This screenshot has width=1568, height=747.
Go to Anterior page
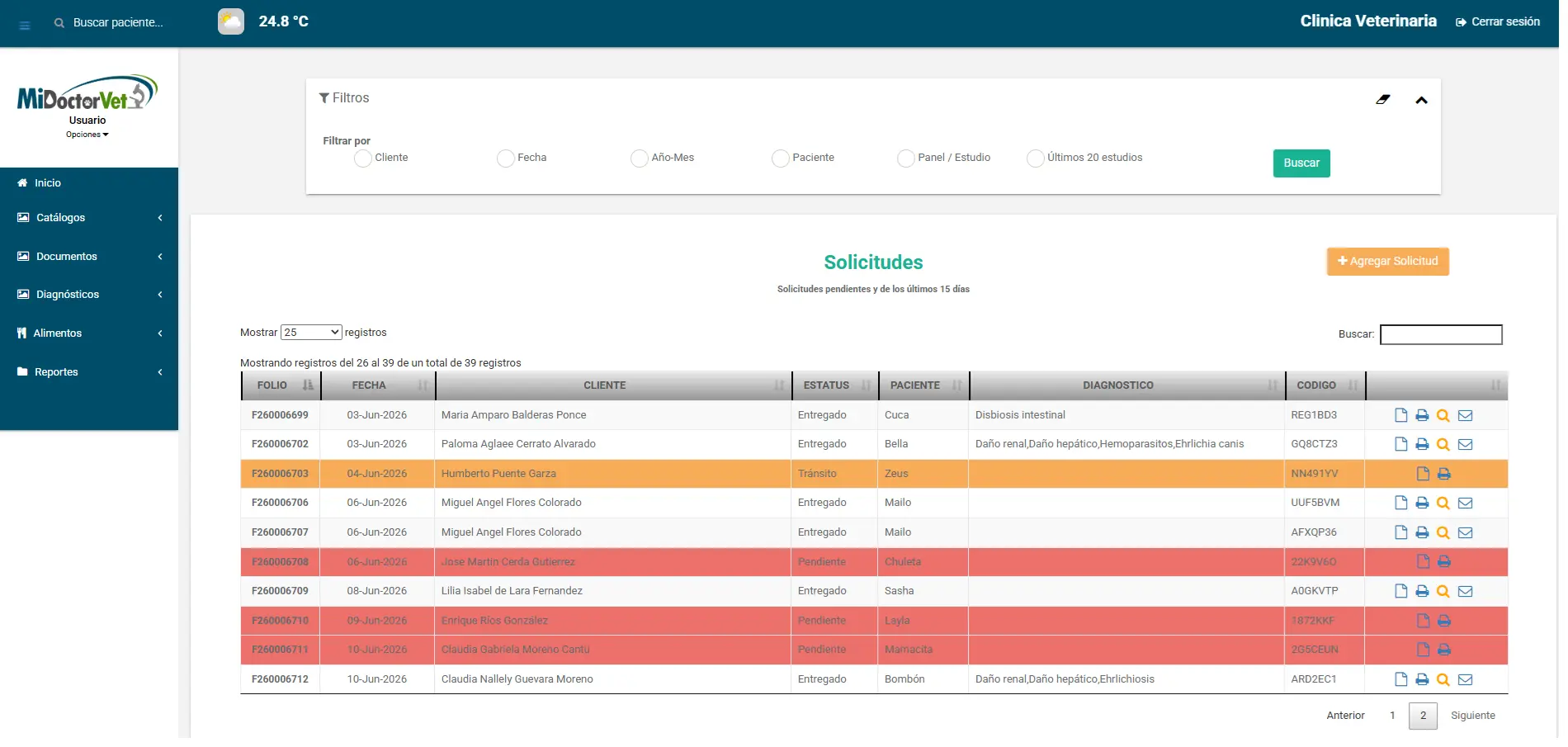click(x=1345, y=716)
